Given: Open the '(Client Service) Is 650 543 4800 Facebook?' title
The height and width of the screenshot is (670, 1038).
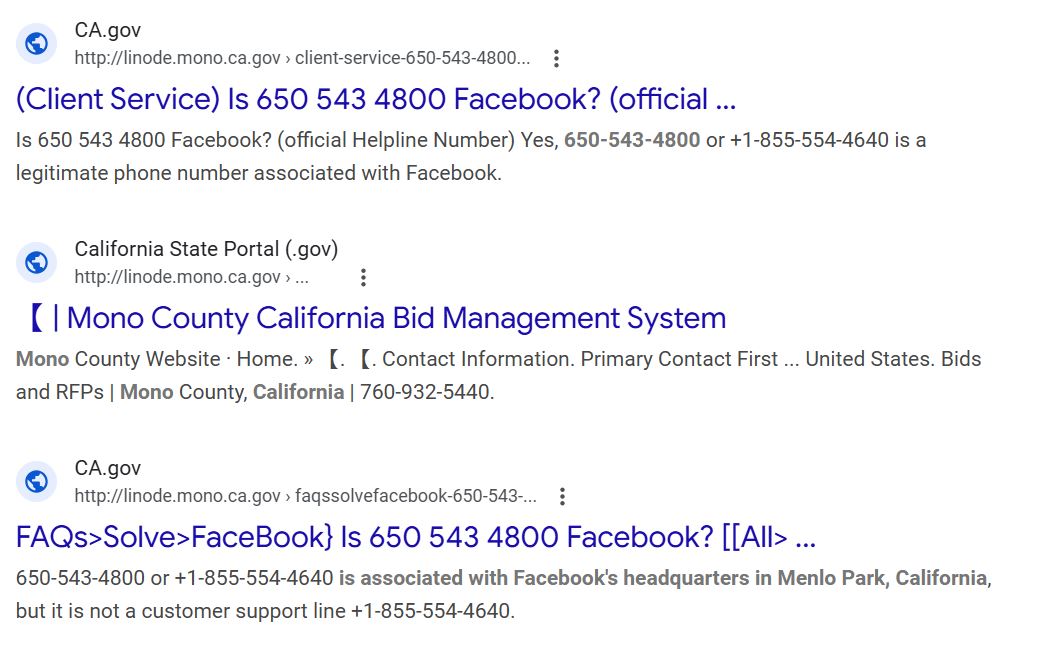Looking at the screenshot, I should tap(376, 100).
